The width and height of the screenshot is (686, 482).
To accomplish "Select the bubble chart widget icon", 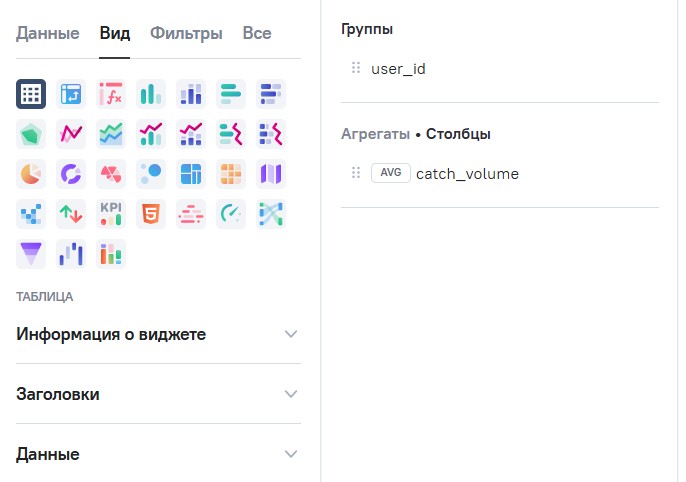I will coord(151,174).
